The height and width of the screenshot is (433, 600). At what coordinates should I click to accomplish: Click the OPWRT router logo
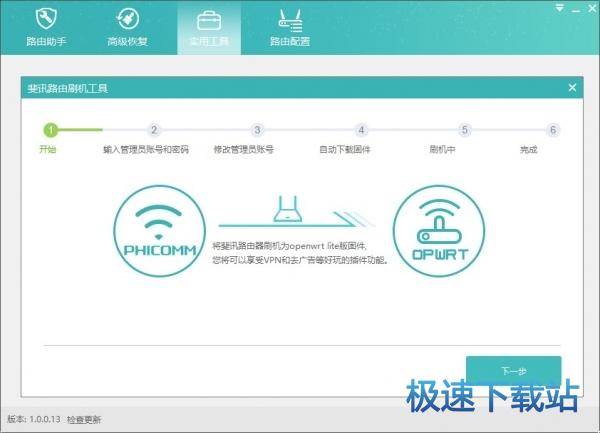439,231
